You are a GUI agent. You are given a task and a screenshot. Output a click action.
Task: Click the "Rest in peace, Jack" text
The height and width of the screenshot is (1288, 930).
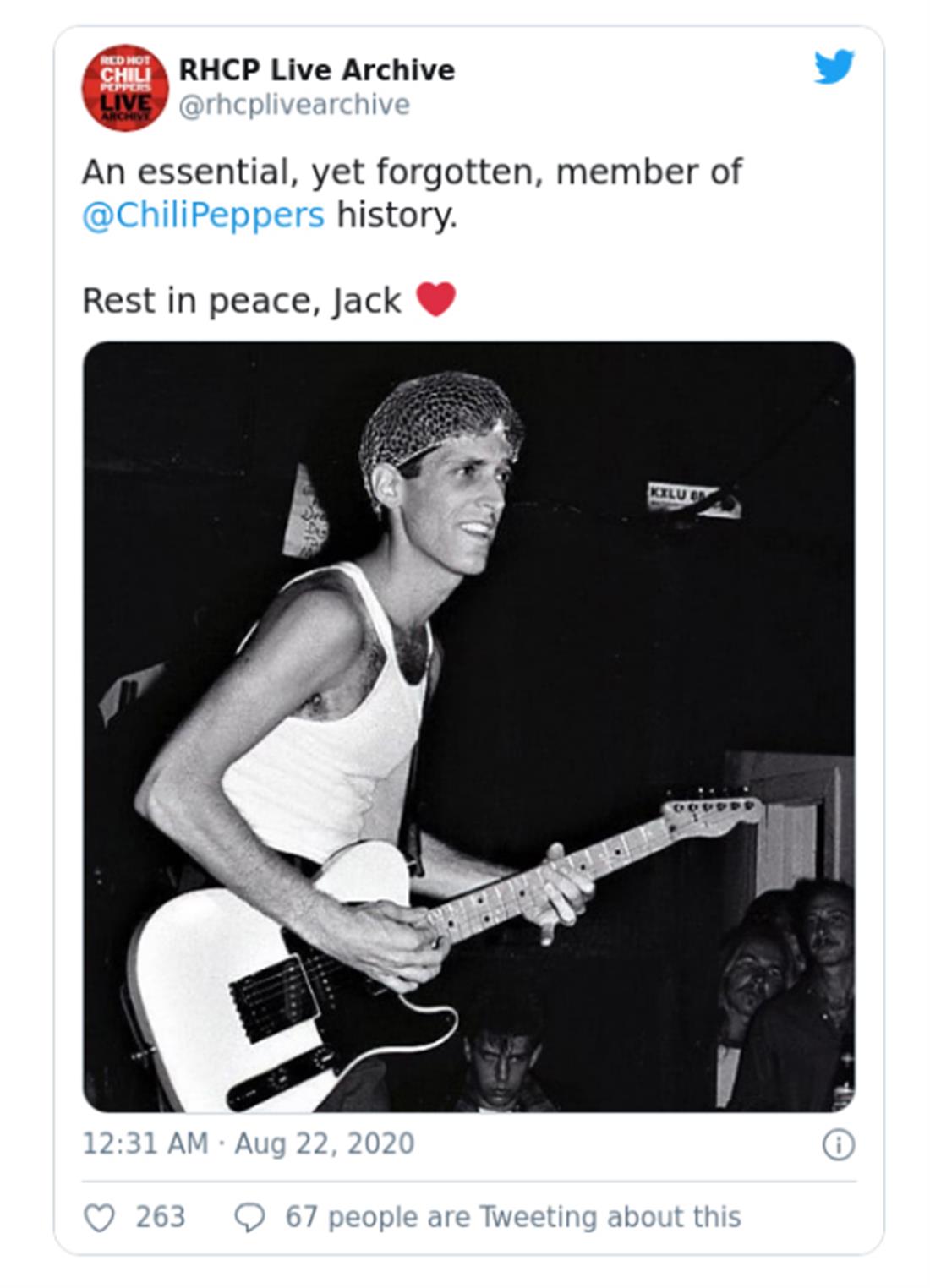(242, 301)
